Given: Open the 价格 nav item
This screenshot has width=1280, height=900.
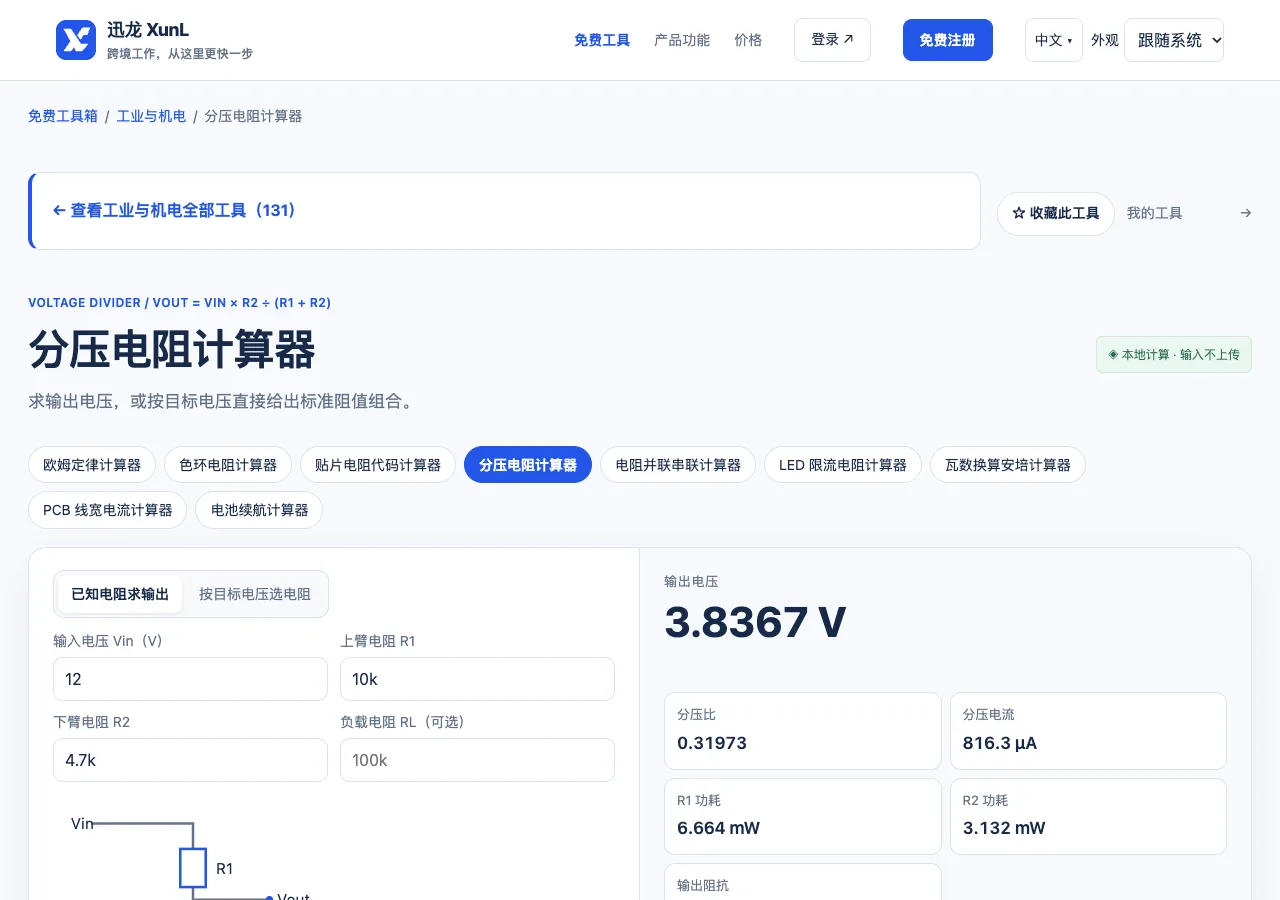Looking at the screenshot, I should pyautogui.click(x=748, y=40).
